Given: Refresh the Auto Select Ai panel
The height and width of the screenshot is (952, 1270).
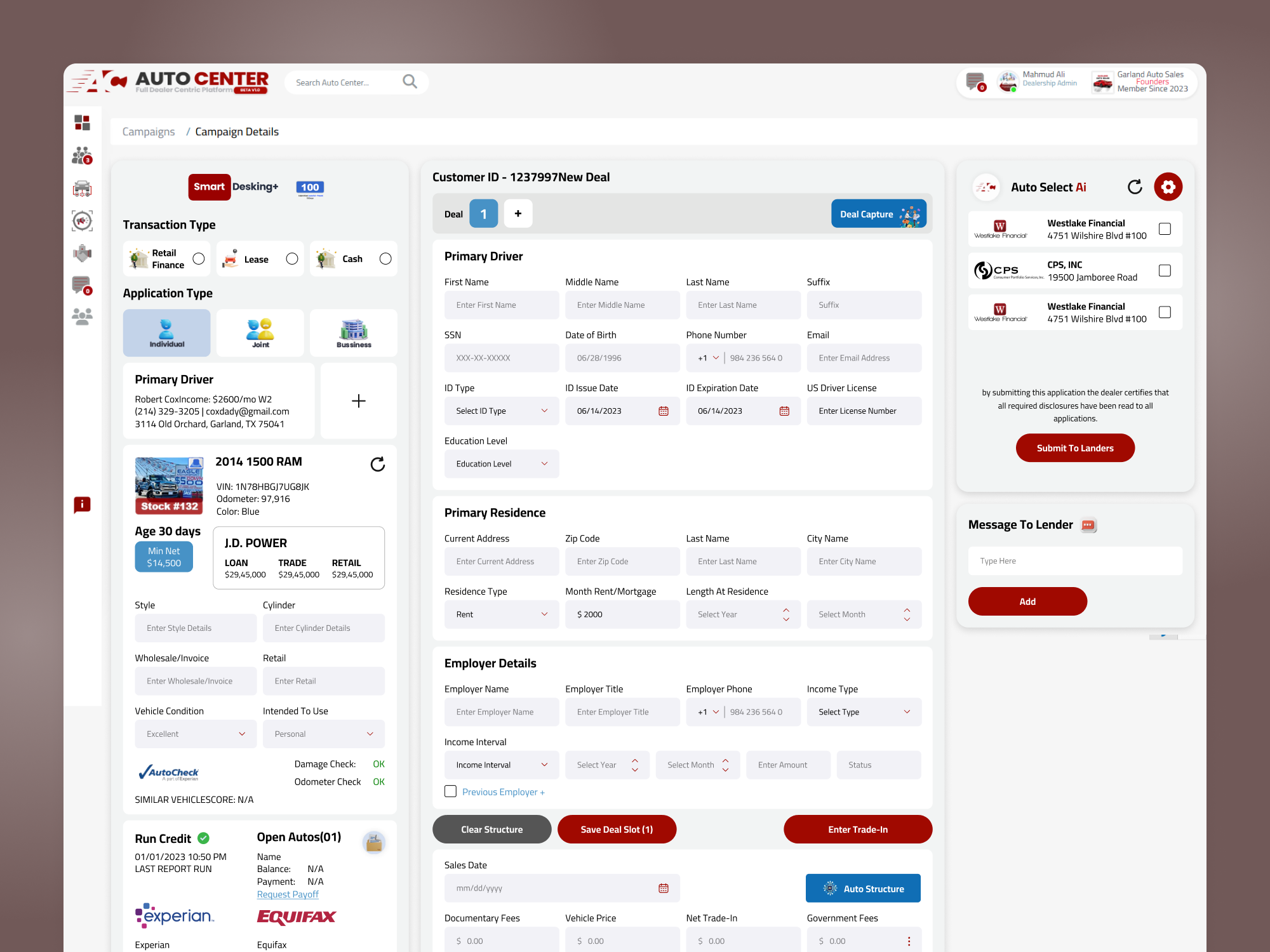Looking at the screenshot, I should 1135,187.
